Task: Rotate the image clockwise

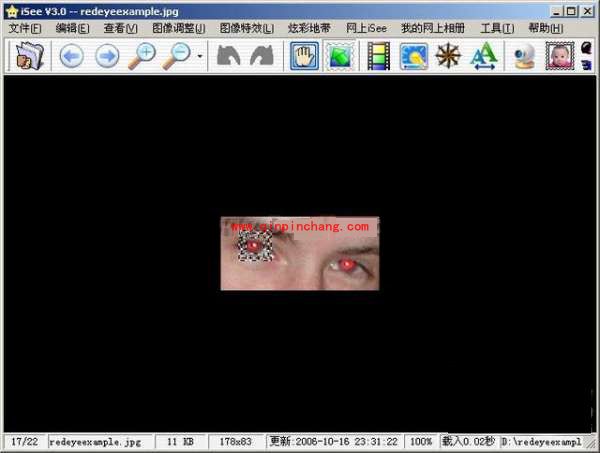Action: click(x=262, y=57)
